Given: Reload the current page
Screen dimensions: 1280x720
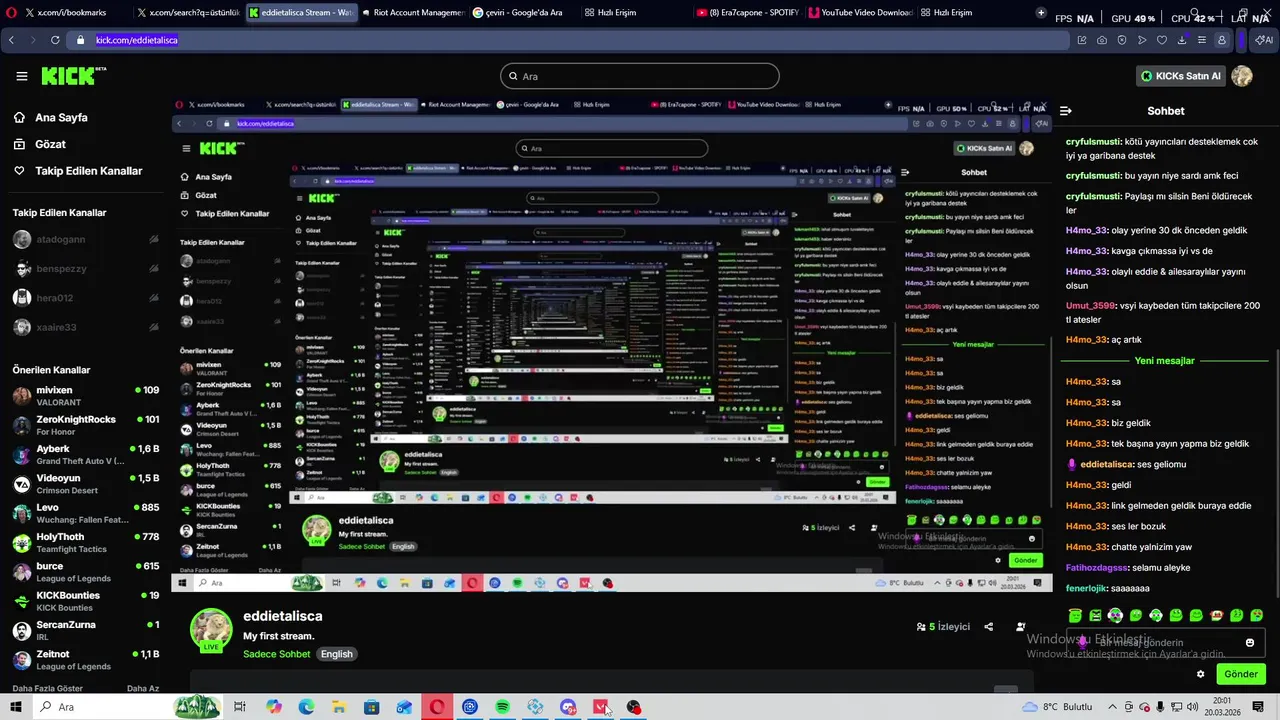Looking at the screenshot, I should tap(54, 40).
